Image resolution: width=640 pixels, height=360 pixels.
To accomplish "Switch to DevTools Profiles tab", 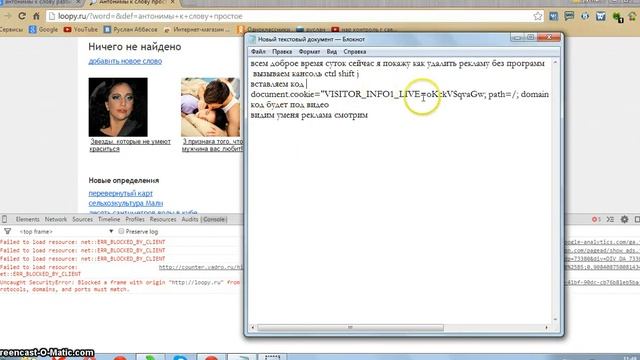I will click(135, 220).
